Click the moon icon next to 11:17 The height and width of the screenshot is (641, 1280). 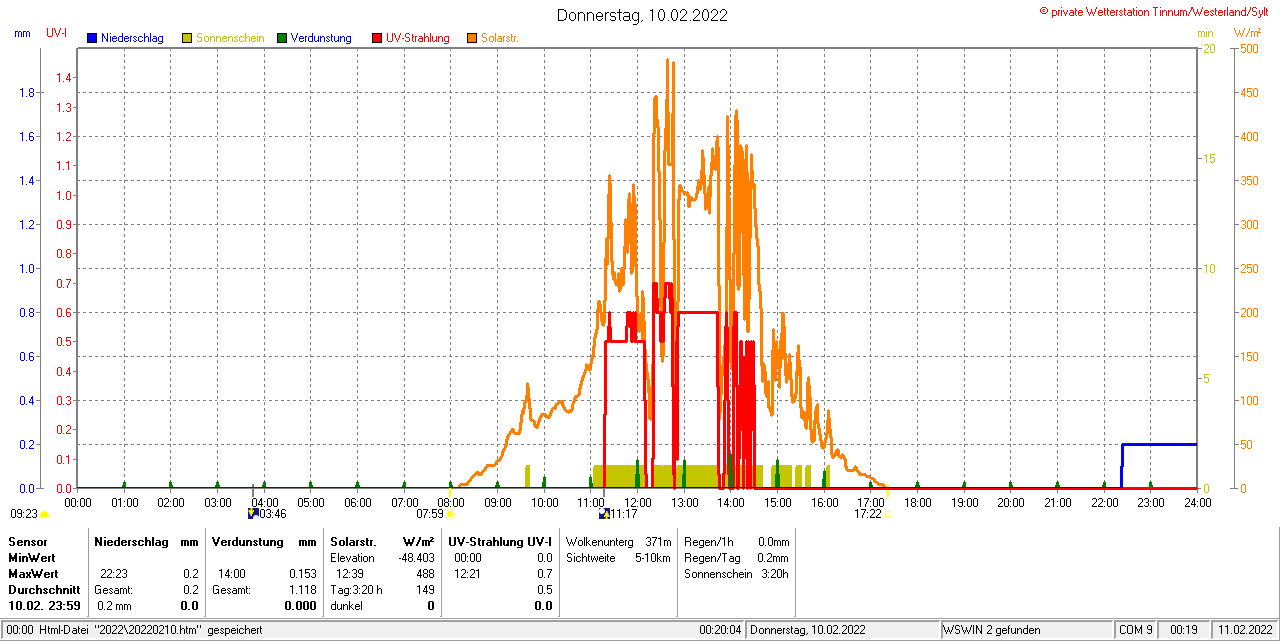coord(604,514)
